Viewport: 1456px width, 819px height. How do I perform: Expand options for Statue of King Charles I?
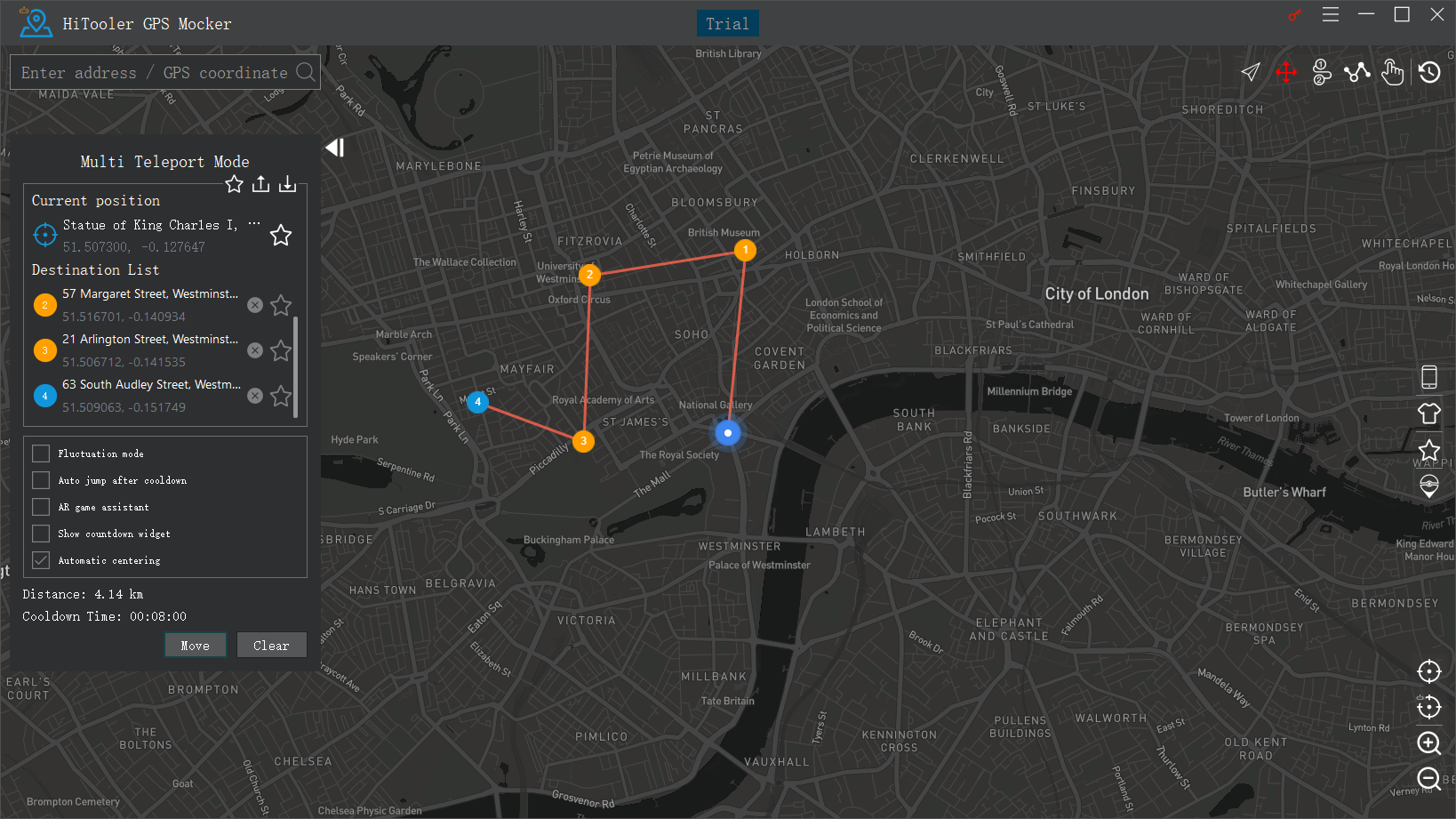(254, 222)
